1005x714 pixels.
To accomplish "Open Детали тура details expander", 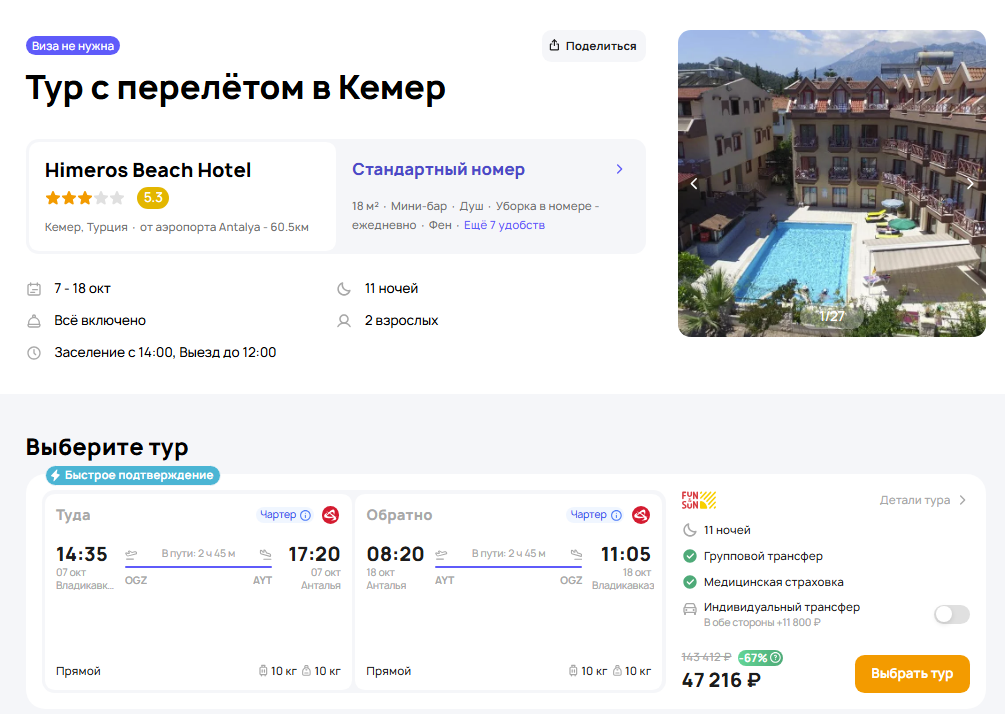I will click(x=923, y=500).
